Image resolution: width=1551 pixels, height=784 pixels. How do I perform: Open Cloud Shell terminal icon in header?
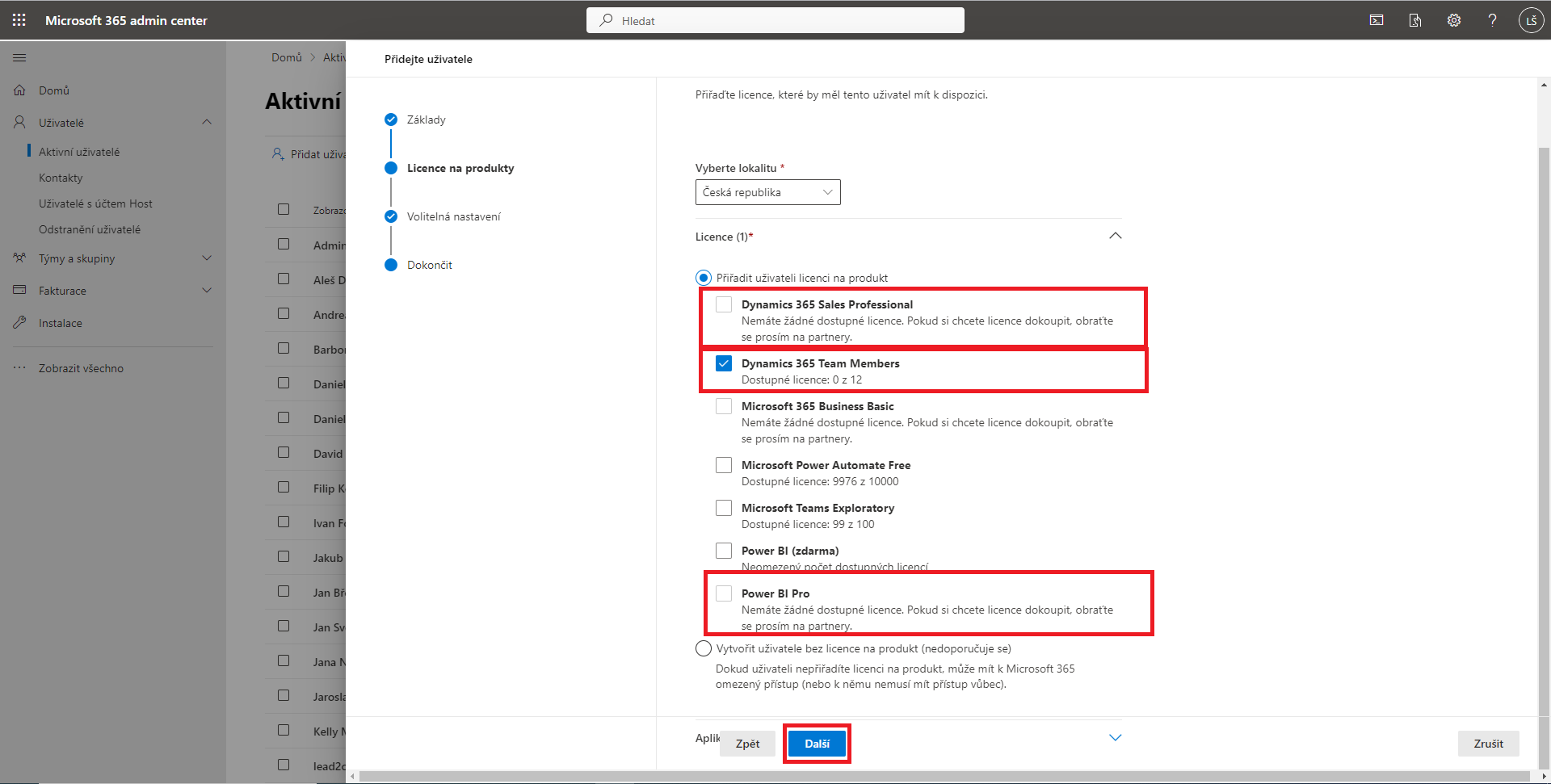pos(1377,20)
